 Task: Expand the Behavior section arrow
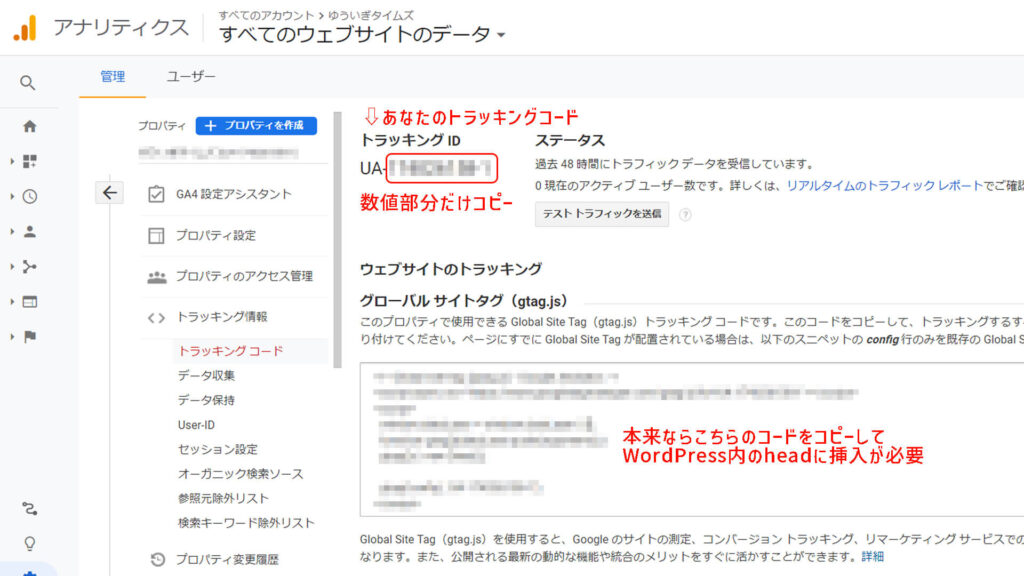[x=12, y=302]
